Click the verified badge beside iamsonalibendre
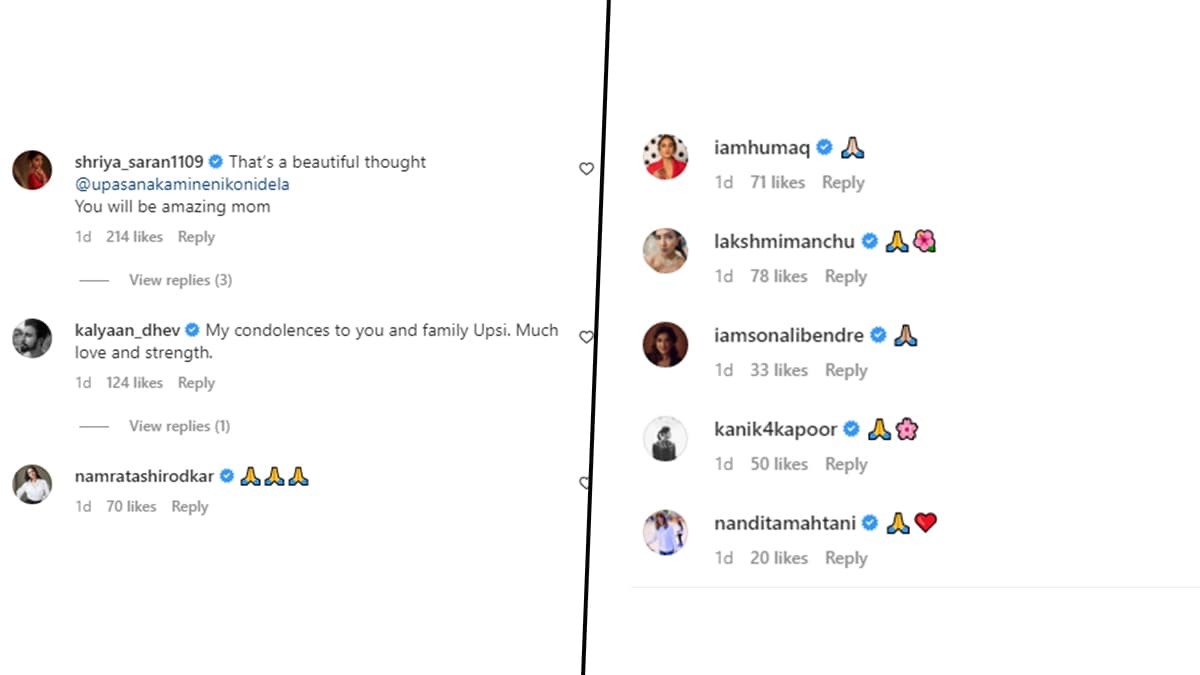 (x=878, y=335)
